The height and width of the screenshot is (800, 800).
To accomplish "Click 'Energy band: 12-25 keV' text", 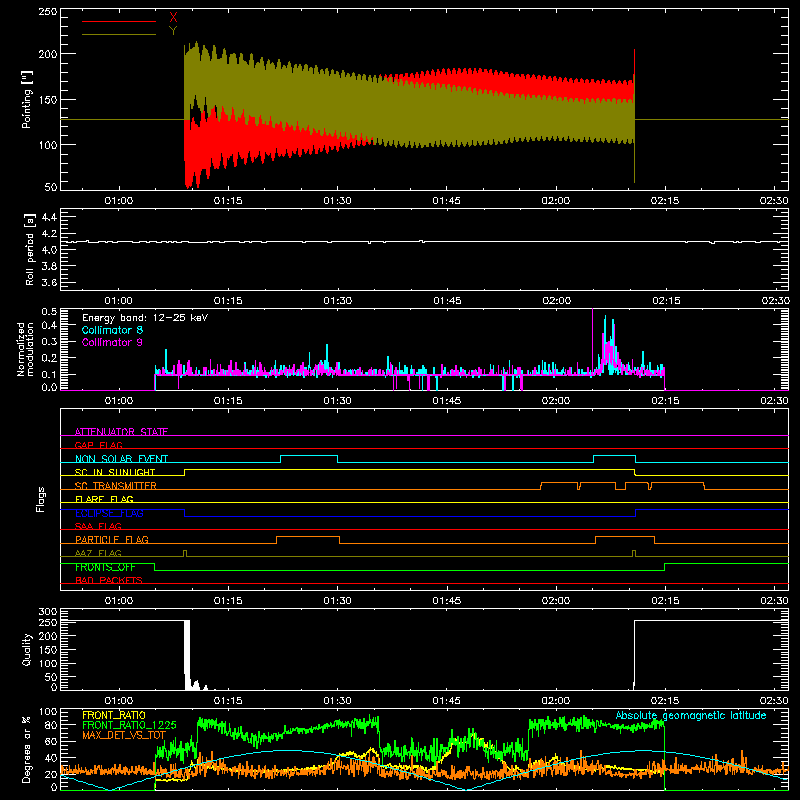I will tap(145, 318).
